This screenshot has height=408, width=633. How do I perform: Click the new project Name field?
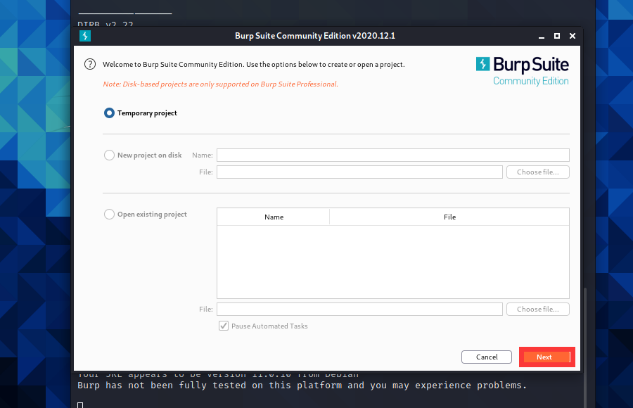393,155
